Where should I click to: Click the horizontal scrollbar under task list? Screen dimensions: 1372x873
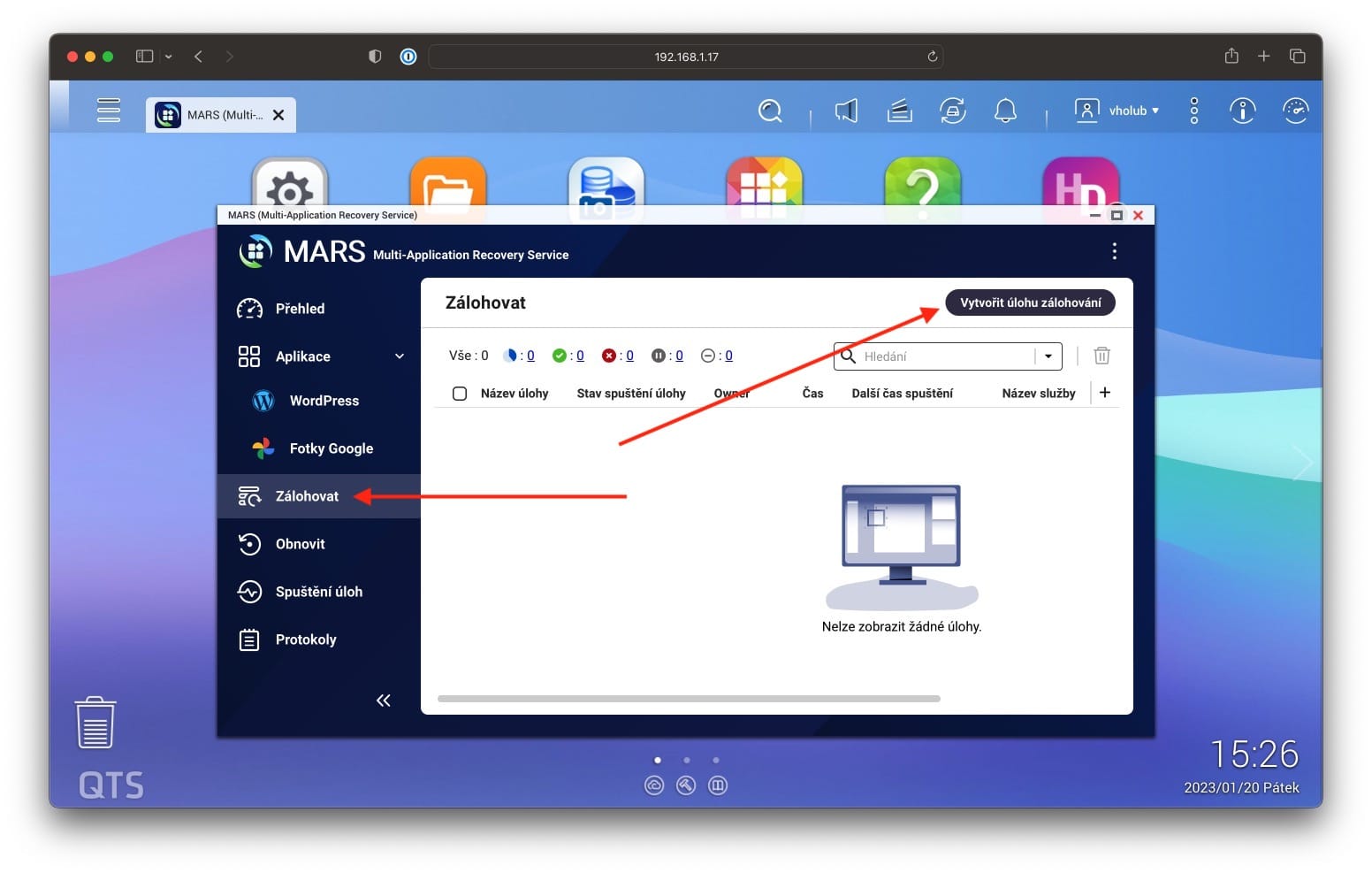[689, 699]
